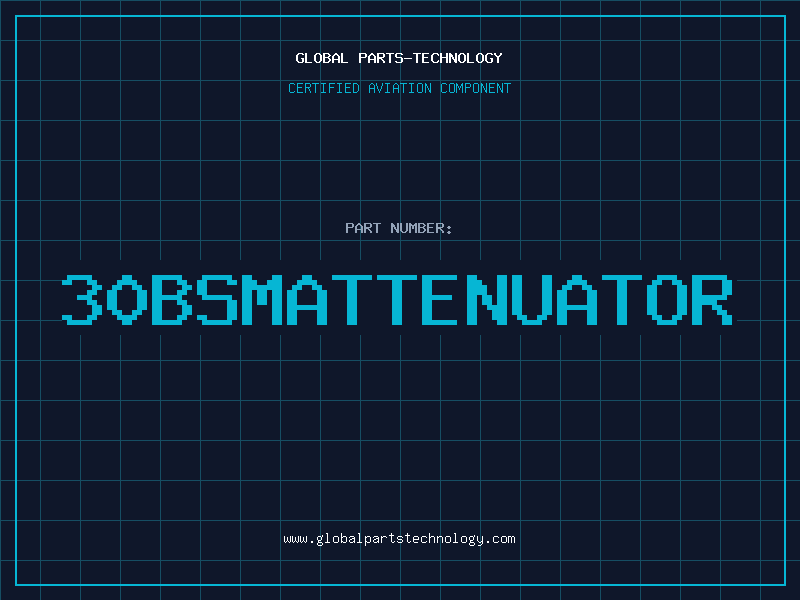800x600 pixels.
Task: Select the 30BSMATTENUATOR part number text
Action: coord(397,300)
